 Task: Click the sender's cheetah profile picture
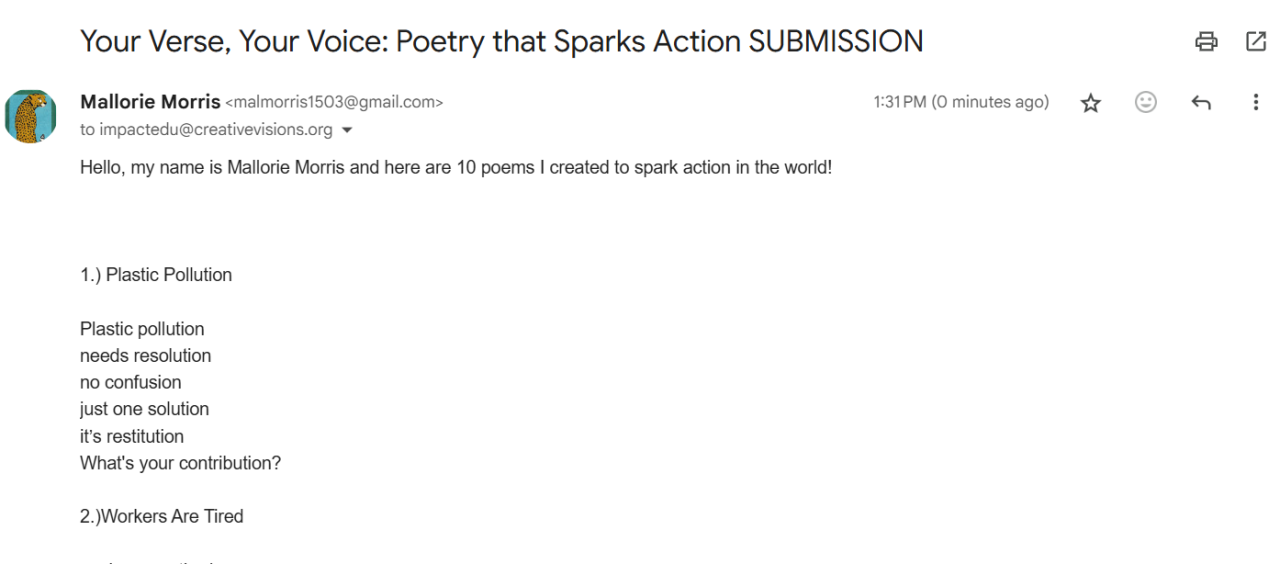pos(30,116)
